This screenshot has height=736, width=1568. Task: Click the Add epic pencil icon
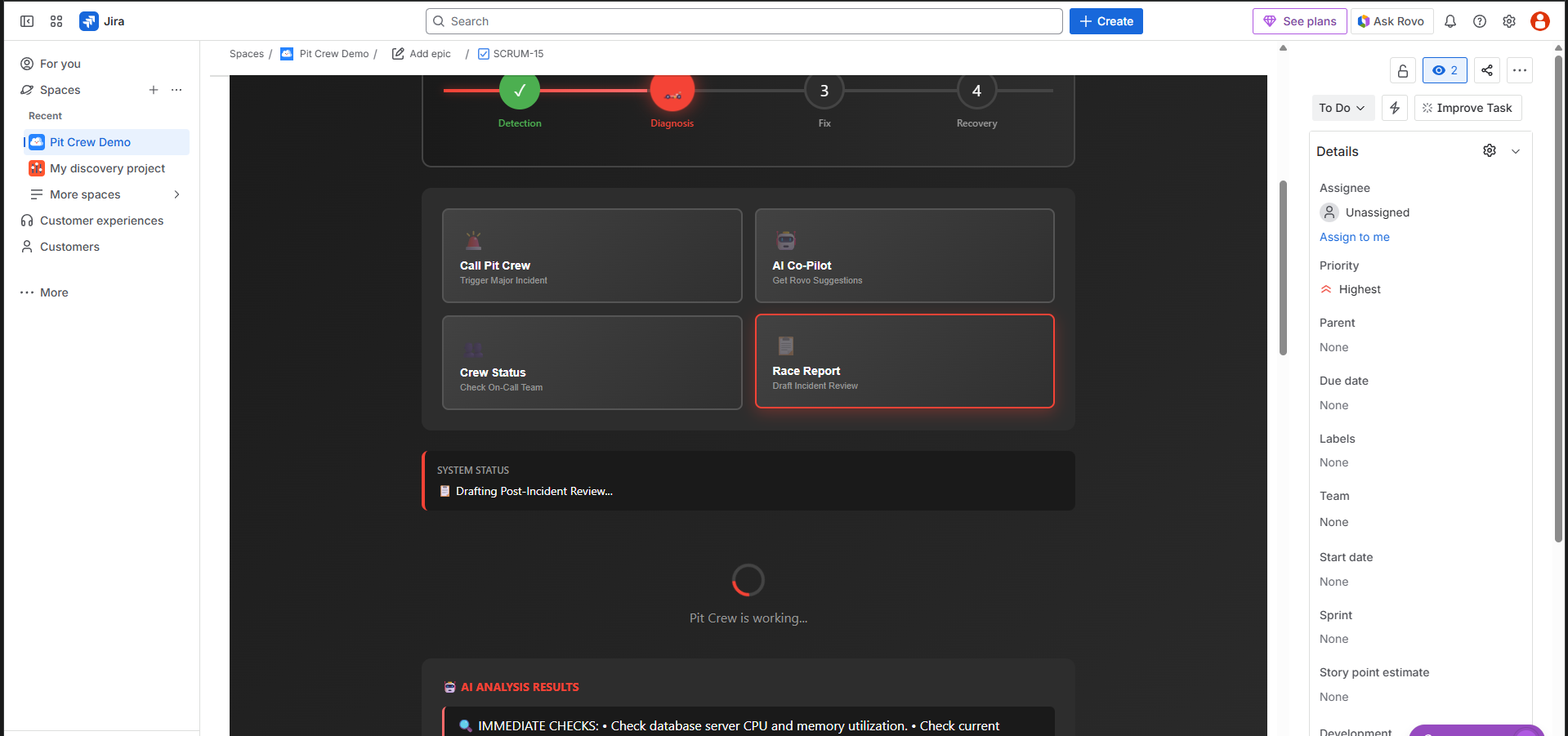398,54
